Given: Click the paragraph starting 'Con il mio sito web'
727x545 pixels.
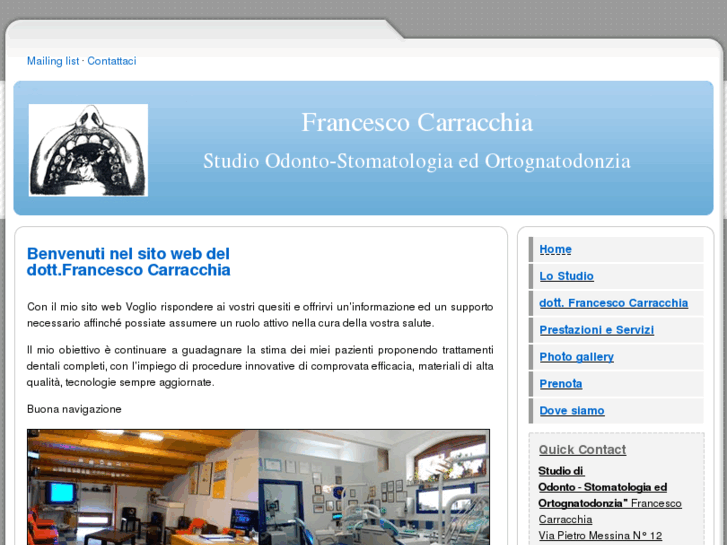Looking at the screenshot, I should point(260,315).
